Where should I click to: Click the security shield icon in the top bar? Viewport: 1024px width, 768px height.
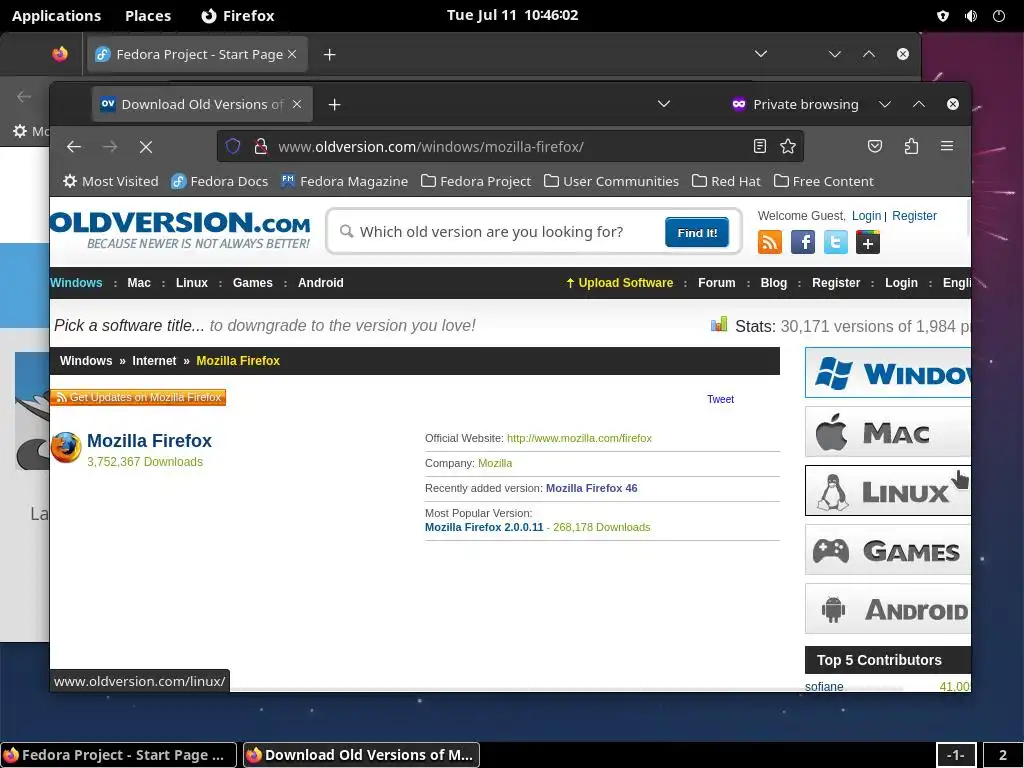[943, 16]
